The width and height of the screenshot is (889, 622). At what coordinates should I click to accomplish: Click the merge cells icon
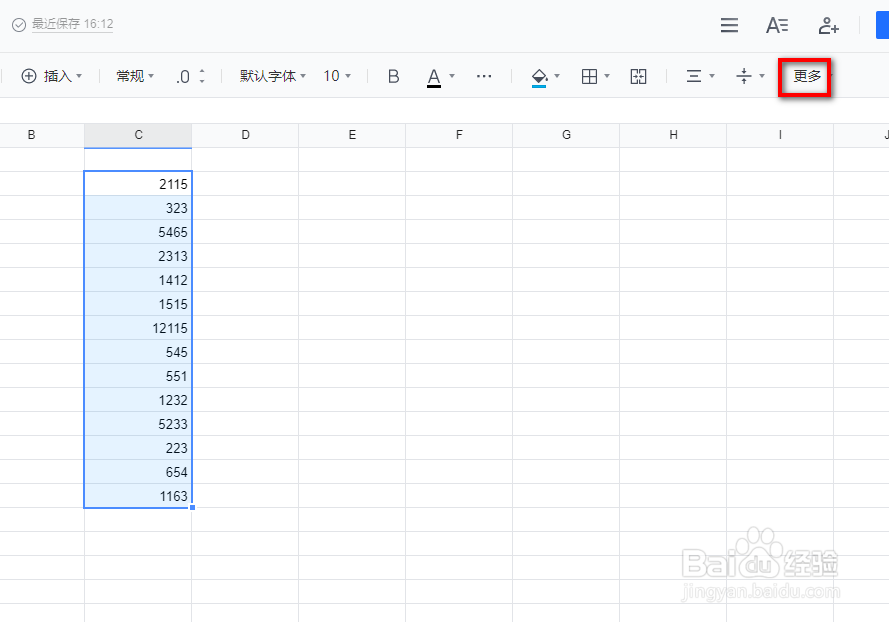[638, 76]
